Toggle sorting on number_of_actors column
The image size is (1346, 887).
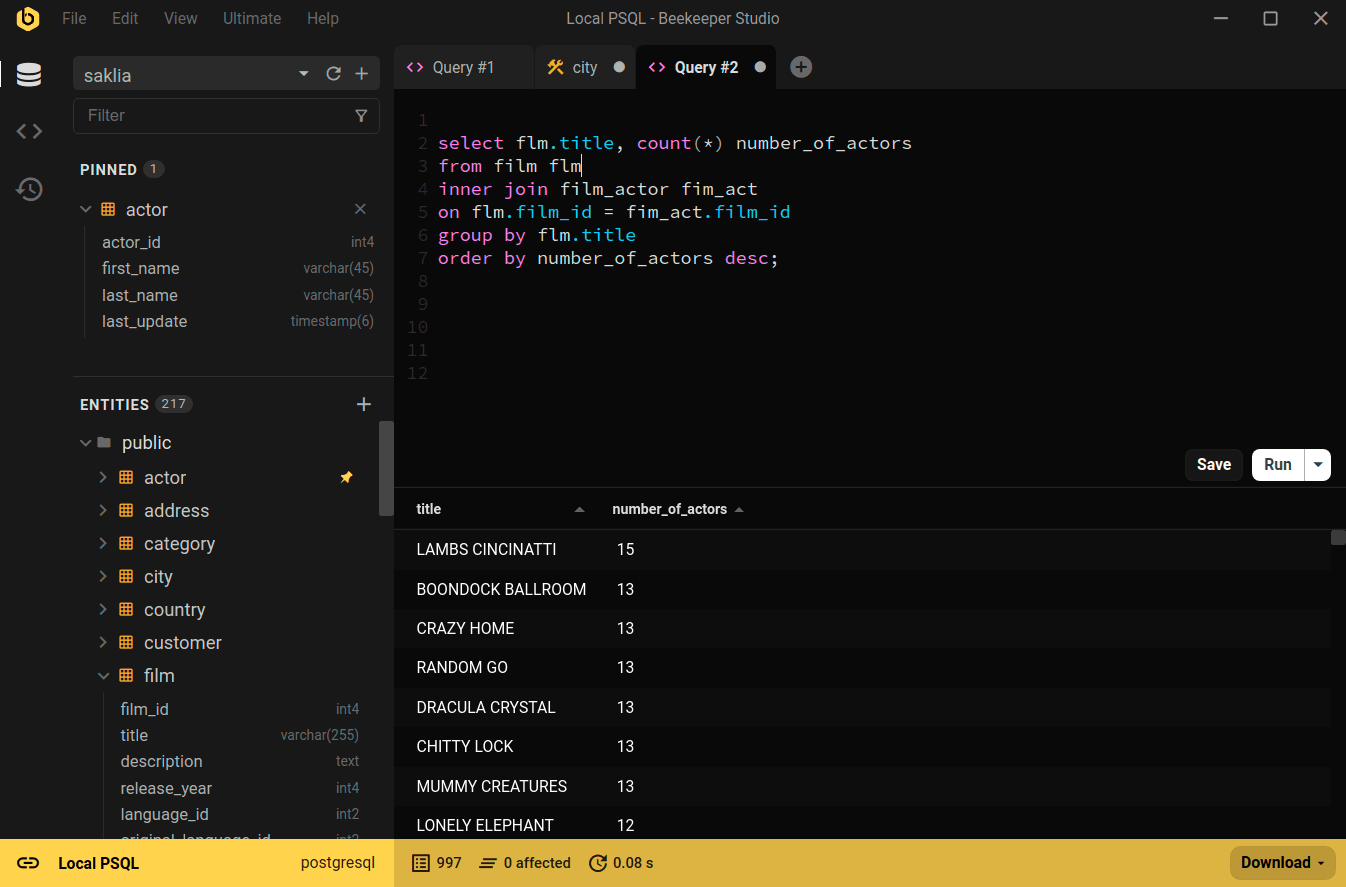(x=739, y=509)
